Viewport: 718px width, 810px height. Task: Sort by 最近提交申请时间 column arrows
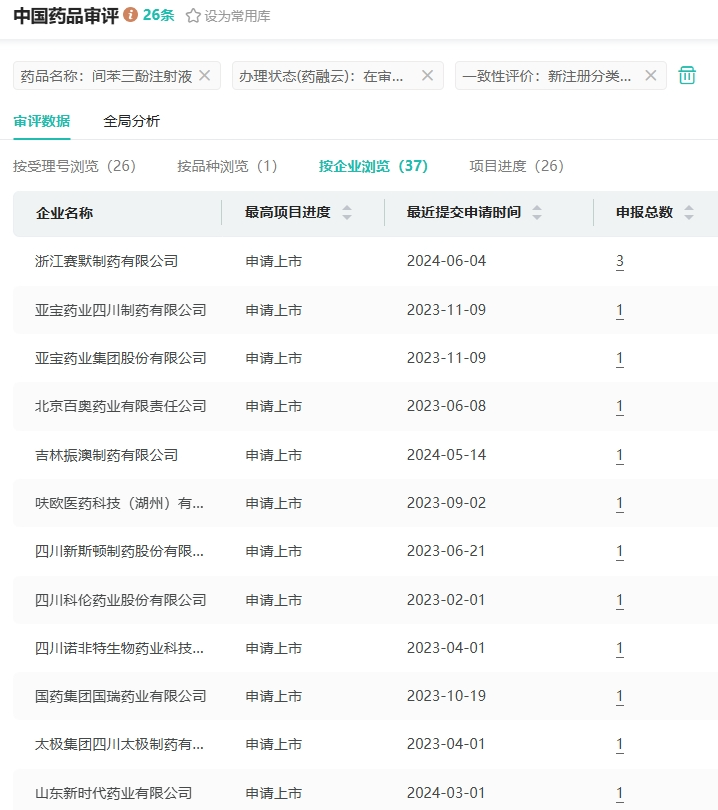(x=537, y=213)
